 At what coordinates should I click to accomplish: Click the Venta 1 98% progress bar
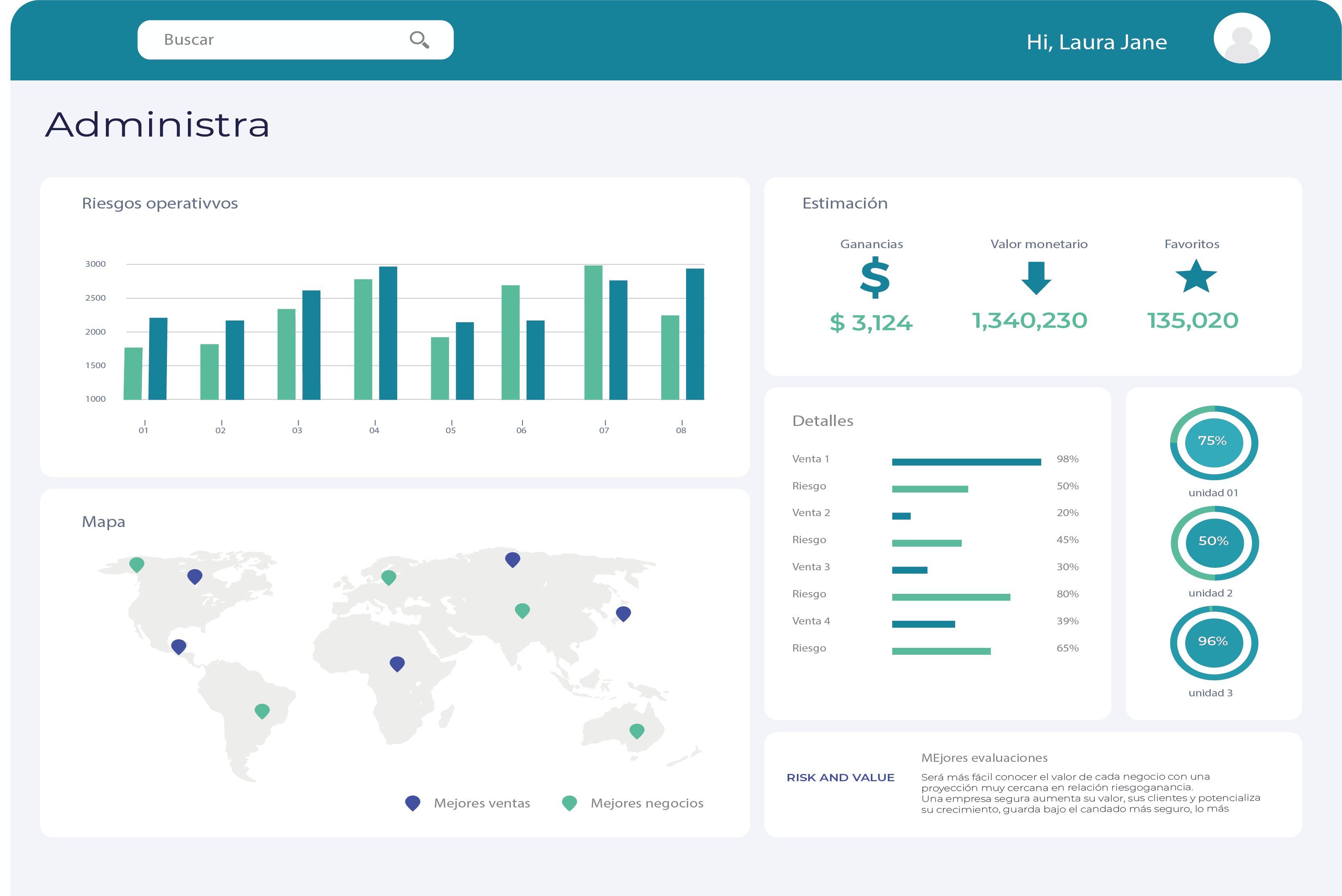tap(966, 462)
